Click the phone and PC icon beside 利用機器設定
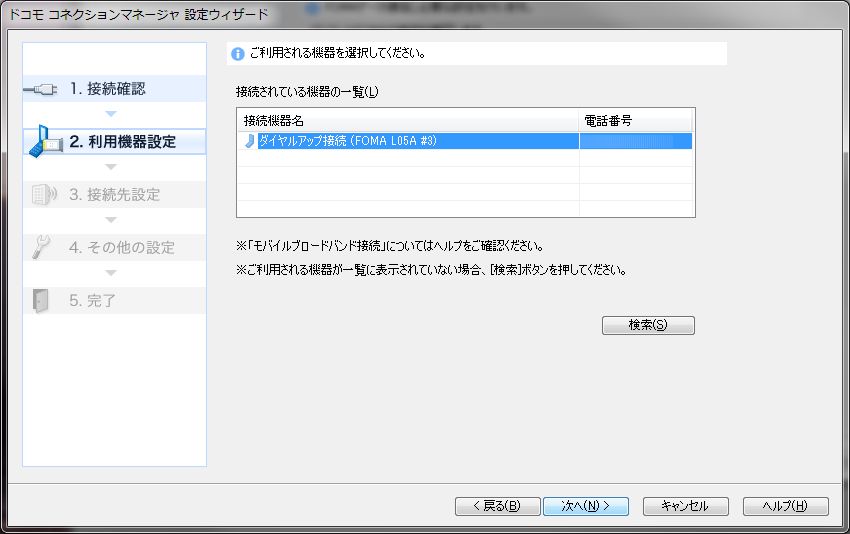 46,141
